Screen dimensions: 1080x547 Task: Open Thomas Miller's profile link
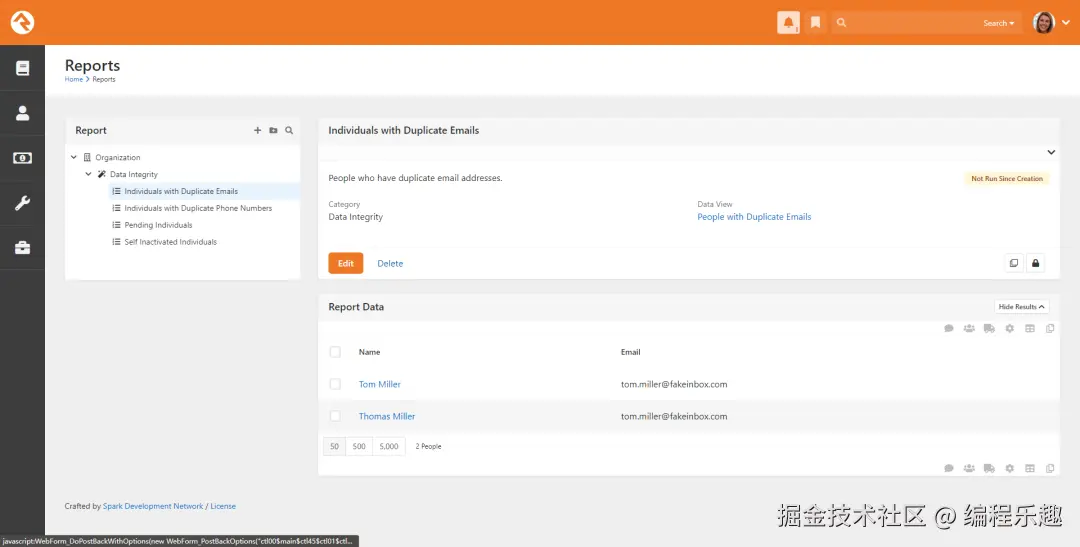tap(387, 416)
